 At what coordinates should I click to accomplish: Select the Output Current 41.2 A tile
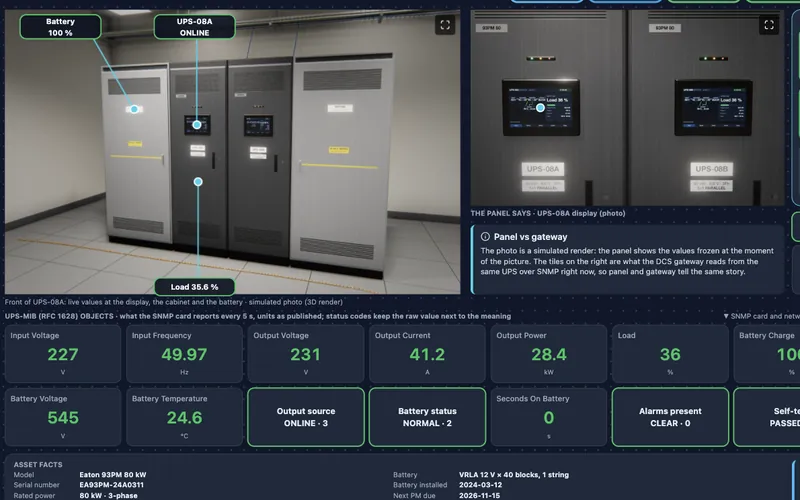coord(427,354)
